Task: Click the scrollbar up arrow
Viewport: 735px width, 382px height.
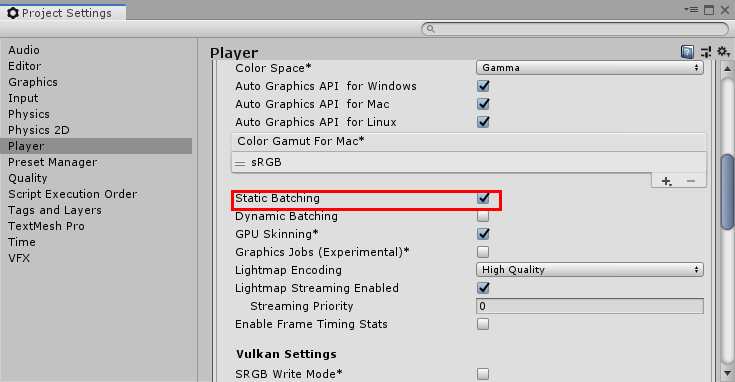Action: [727, 68]
